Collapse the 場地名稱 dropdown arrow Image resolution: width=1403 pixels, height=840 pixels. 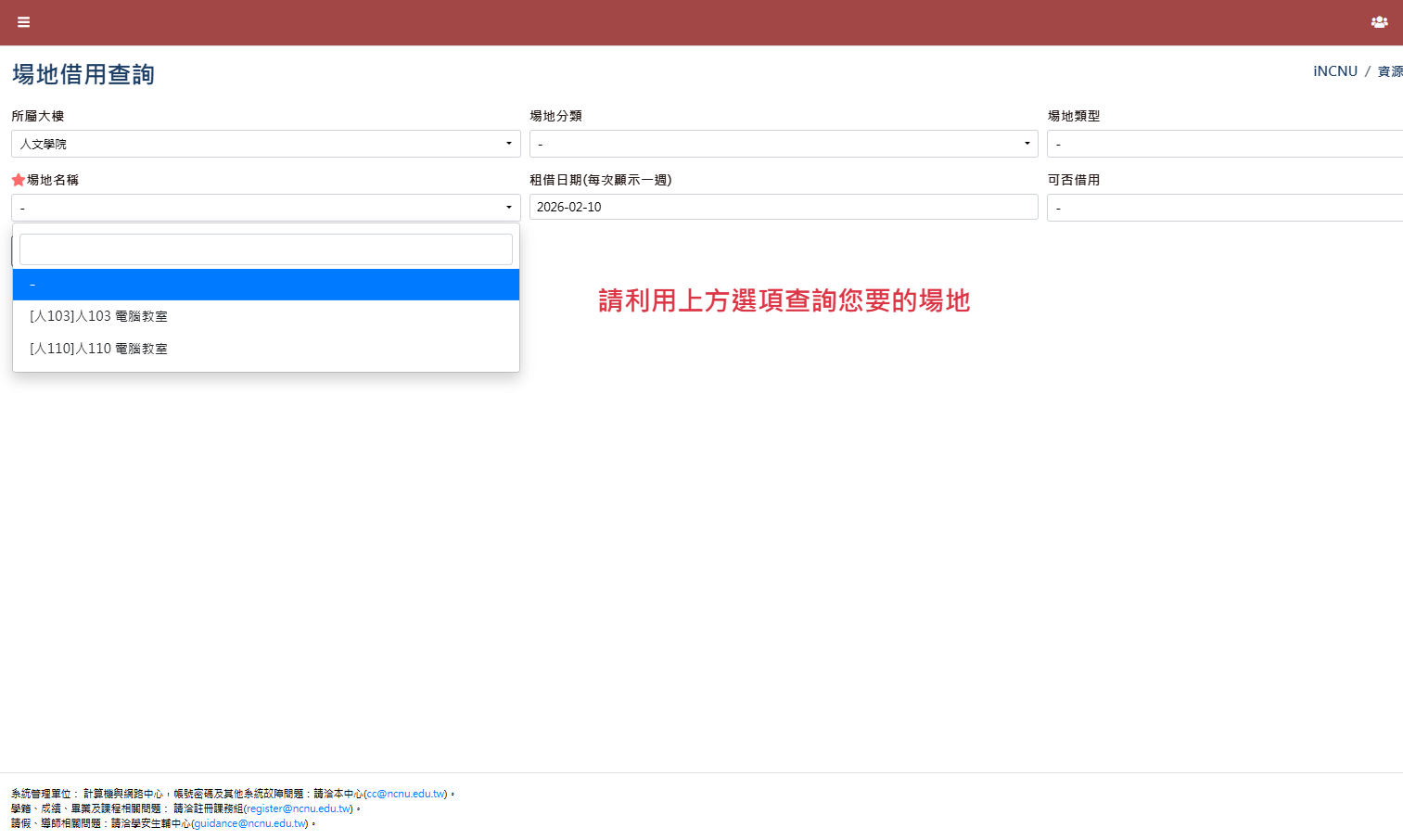click(x=508, y=207)
